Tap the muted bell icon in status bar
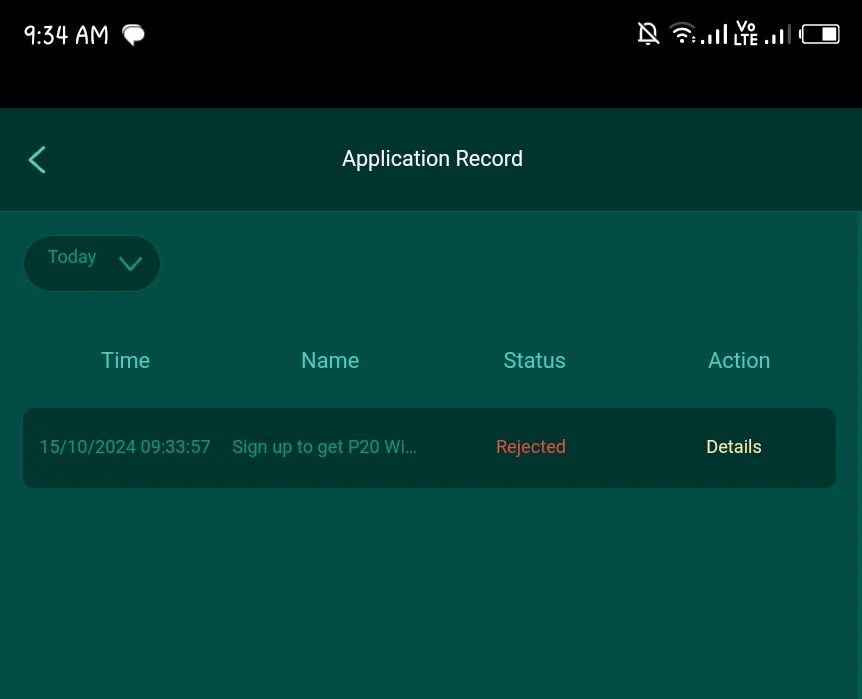Viewport: 862px width, 699px height. (x=648, y=34)
